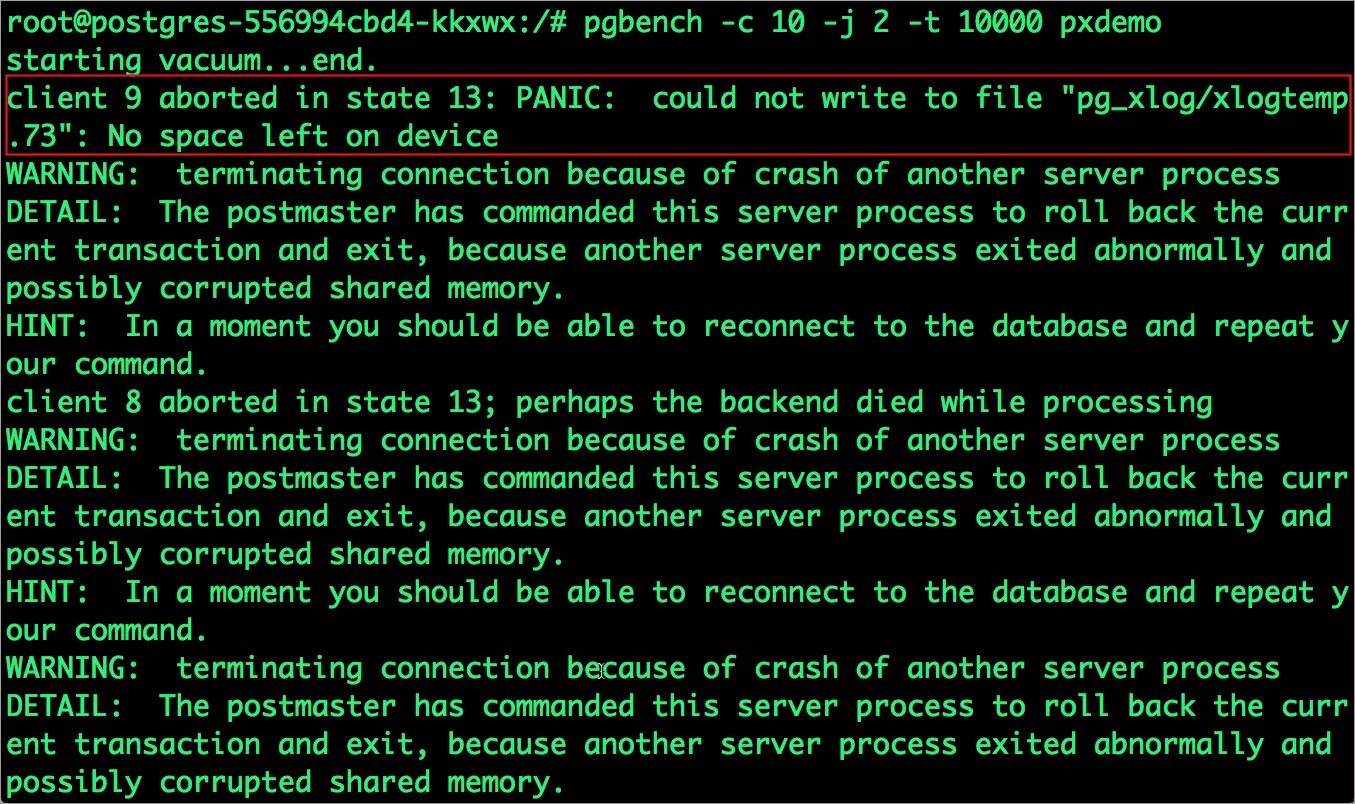
Task: Click the 'starting vacuum...end.' output line
Action: click(x=192, y=60)
